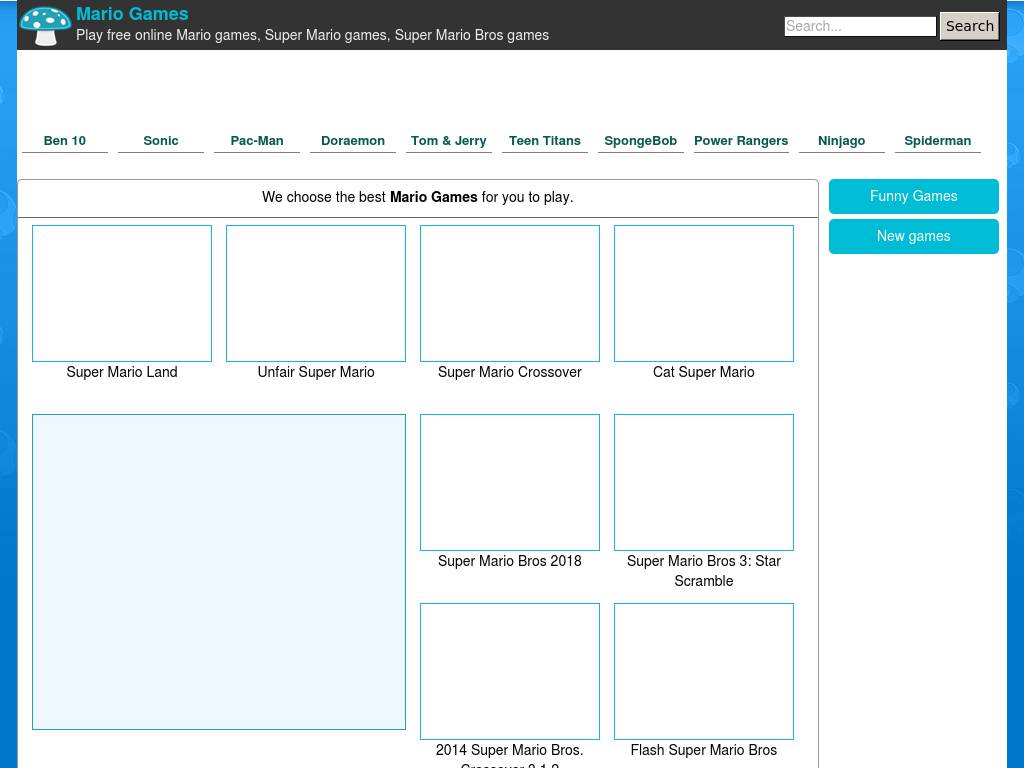1024x768 pixels.
Task: Click the Unfair Super Mario thumbnail
Action: click(x=316, y=293)
